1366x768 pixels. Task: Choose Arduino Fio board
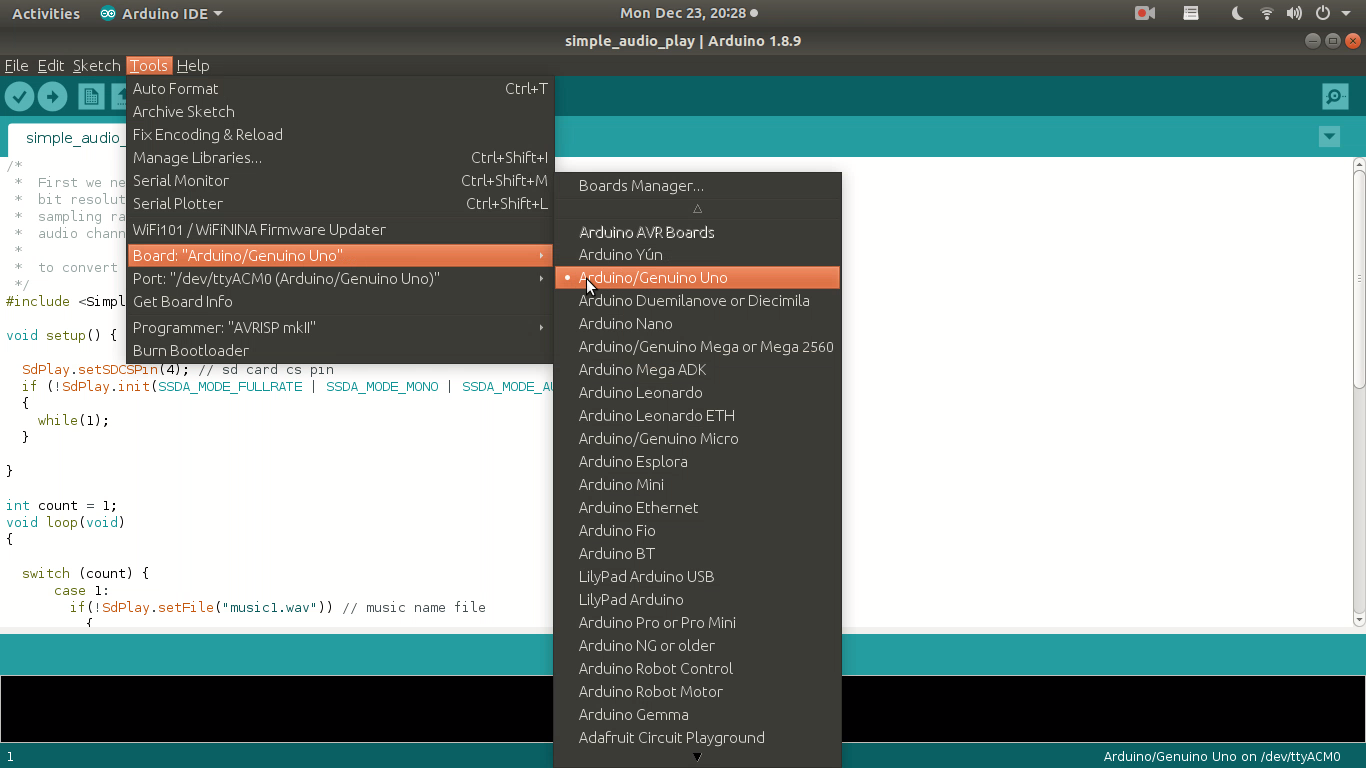pos(697,531)
